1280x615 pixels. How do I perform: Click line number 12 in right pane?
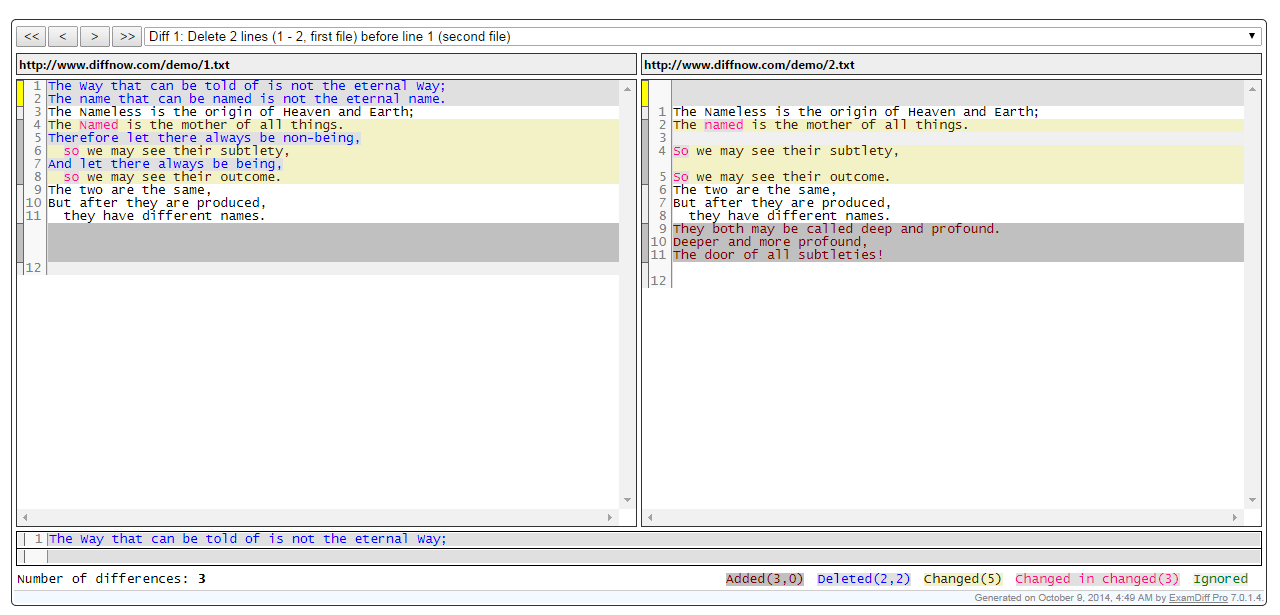coord(658,281)
